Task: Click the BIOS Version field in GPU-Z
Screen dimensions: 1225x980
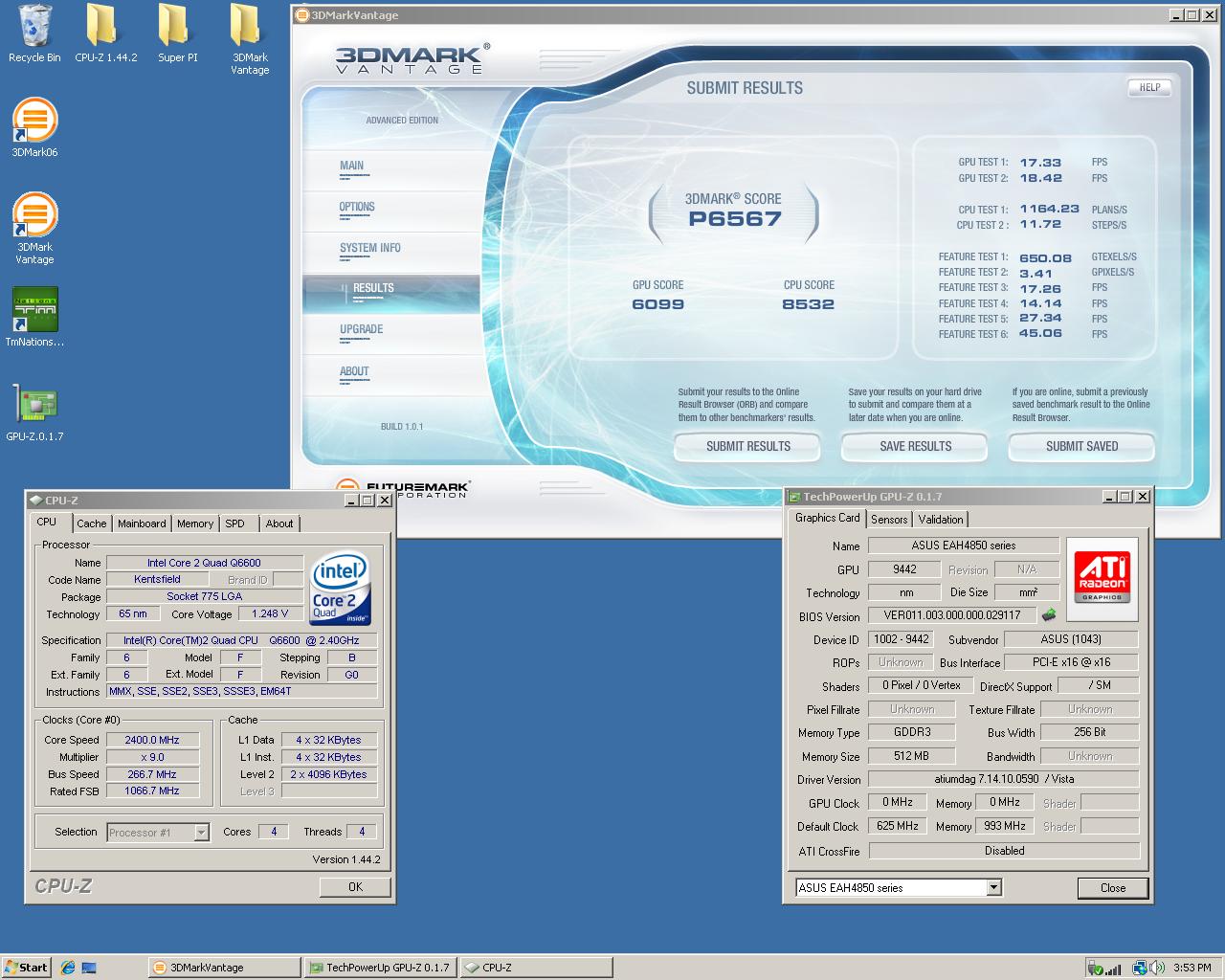Action: click(953, 615)
